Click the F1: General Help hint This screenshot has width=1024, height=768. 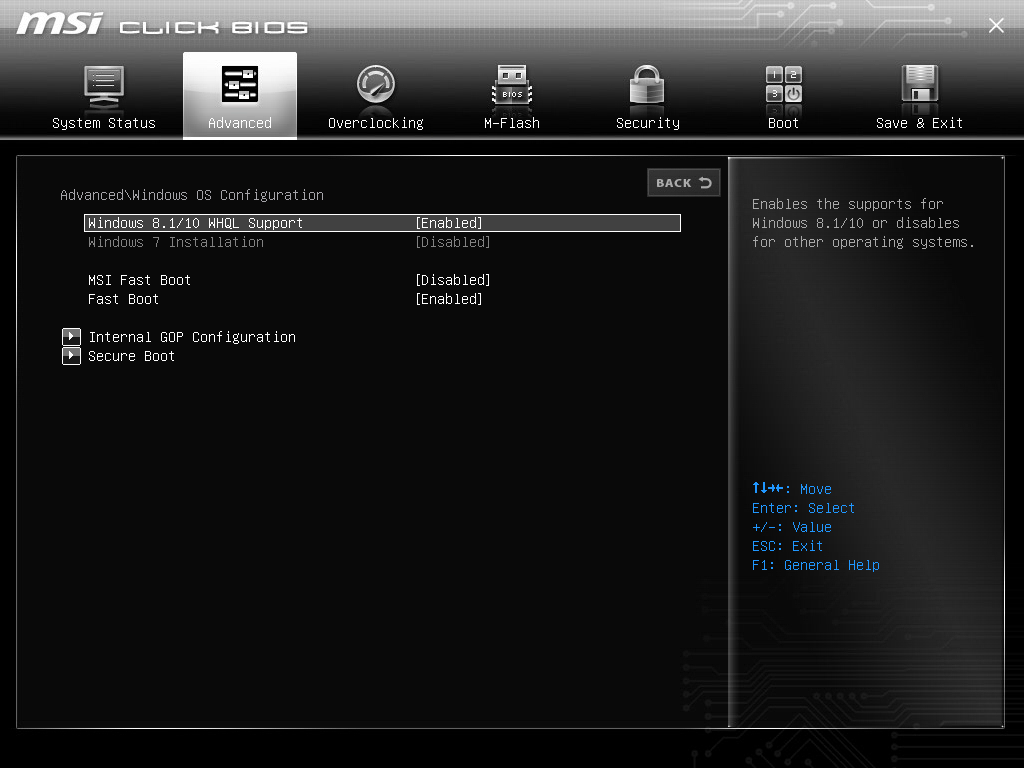816,566
